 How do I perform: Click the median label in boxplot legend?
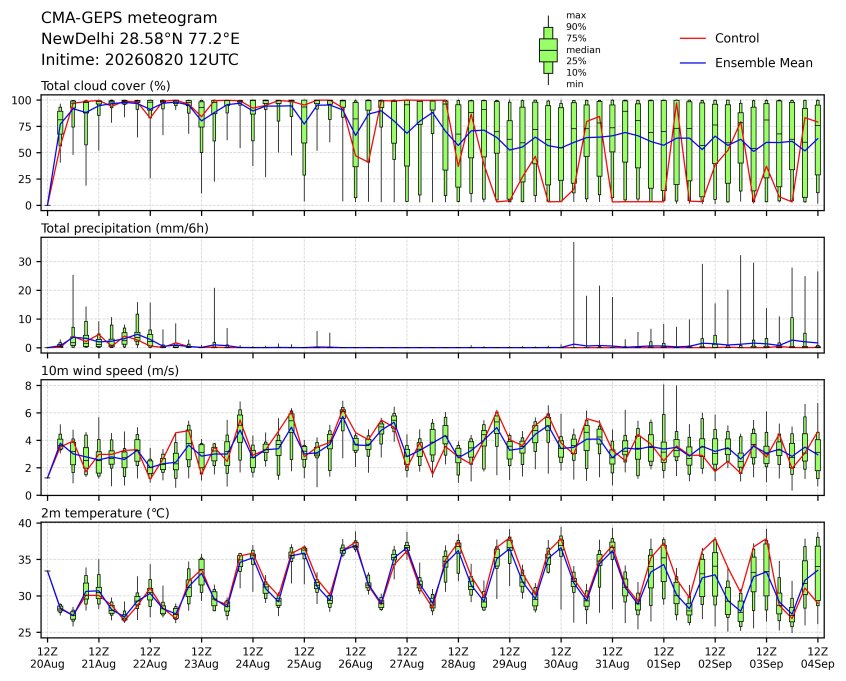pos(583,50)
